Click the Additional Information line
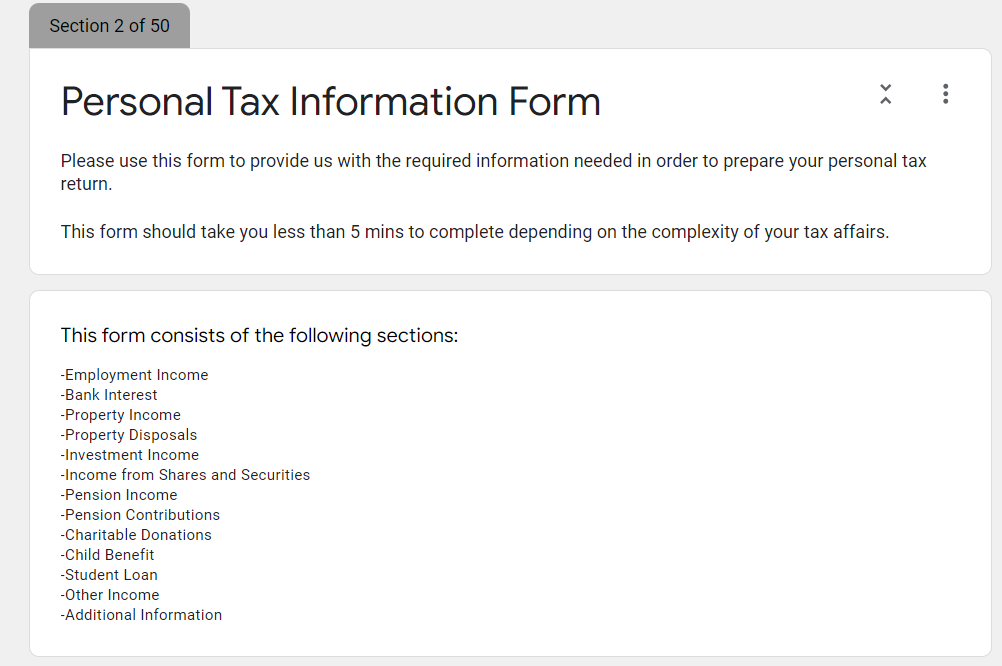This screenshot has width=1002, height=666. pos(141,615)
